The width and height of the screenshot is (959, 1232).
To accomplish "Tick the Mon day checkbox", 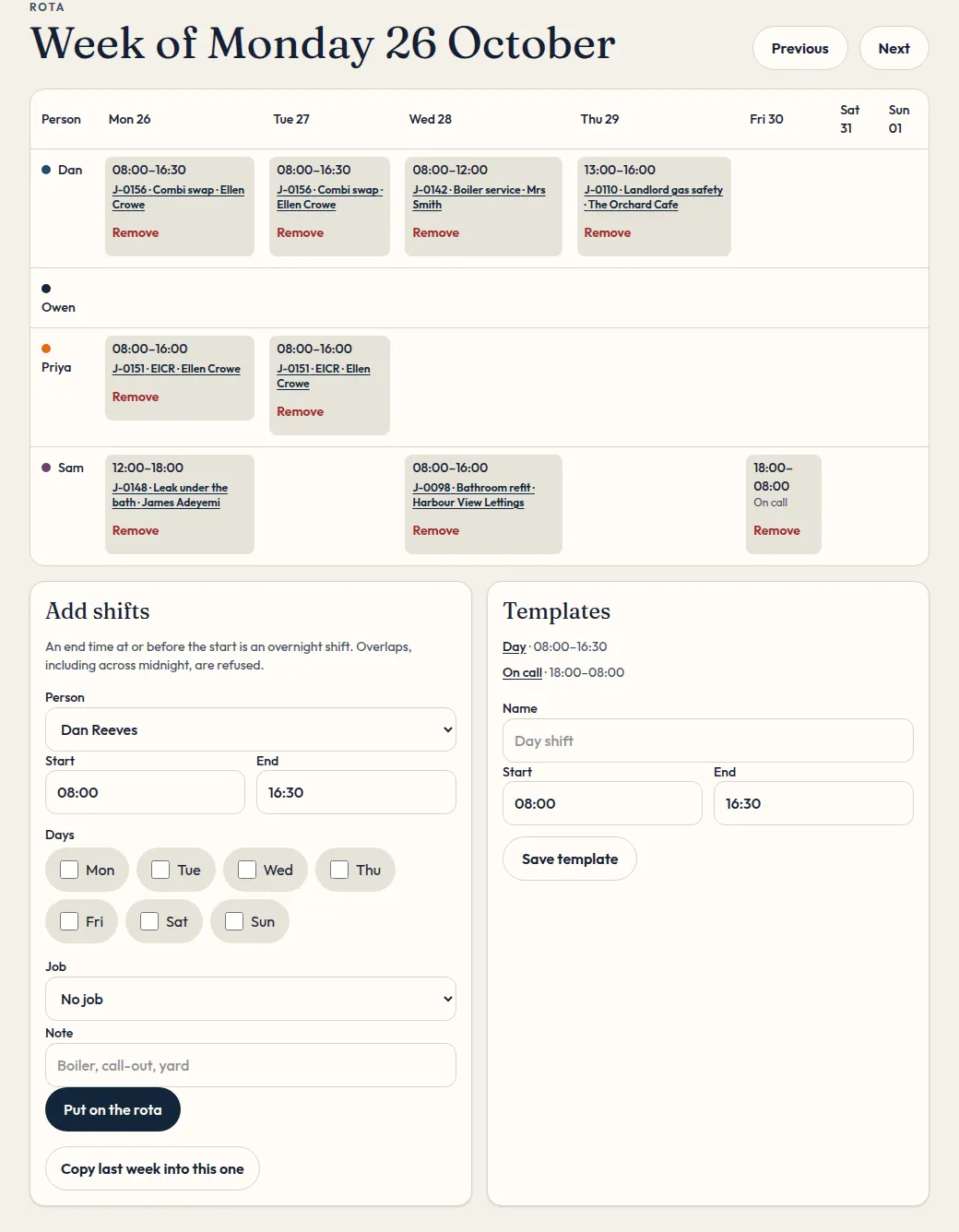I will coord(69,870).
